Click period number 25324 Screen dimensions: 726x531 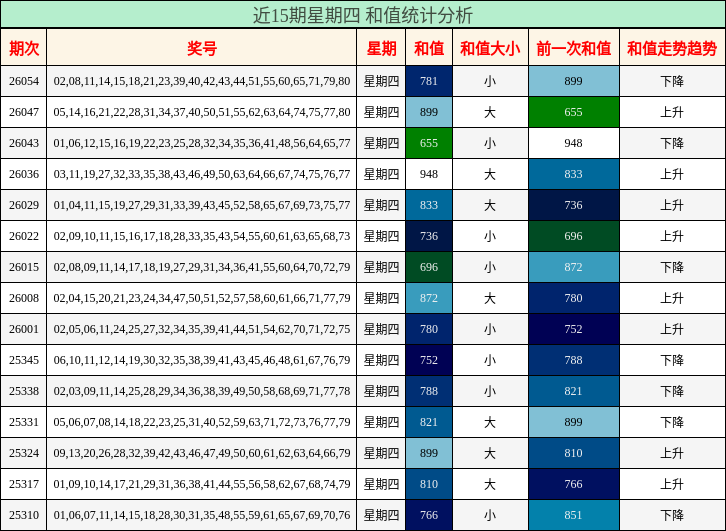coord(24,453)
